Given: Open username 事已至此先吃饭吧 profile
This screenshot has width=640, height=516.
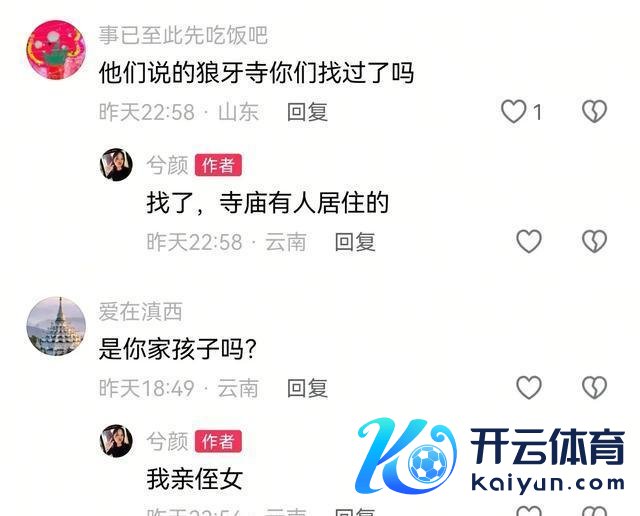Looking at the screenshot, I should click(183, 35).
